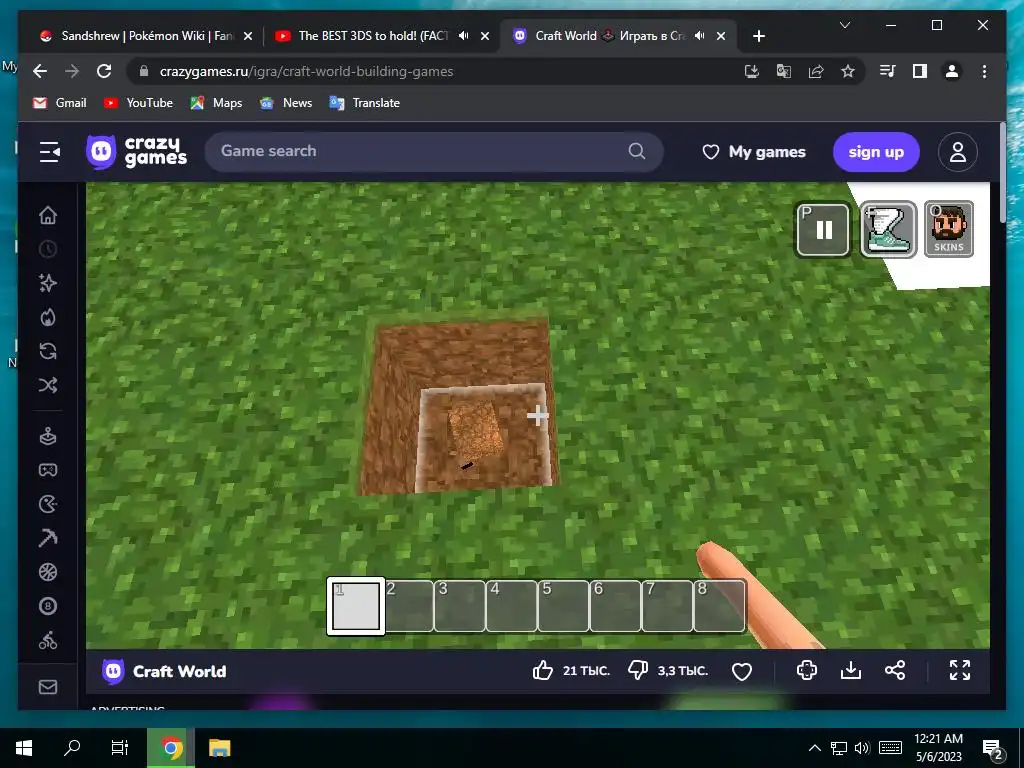Select hotbar slot 3
1024x768 pixels.
(x=460, y=606)
